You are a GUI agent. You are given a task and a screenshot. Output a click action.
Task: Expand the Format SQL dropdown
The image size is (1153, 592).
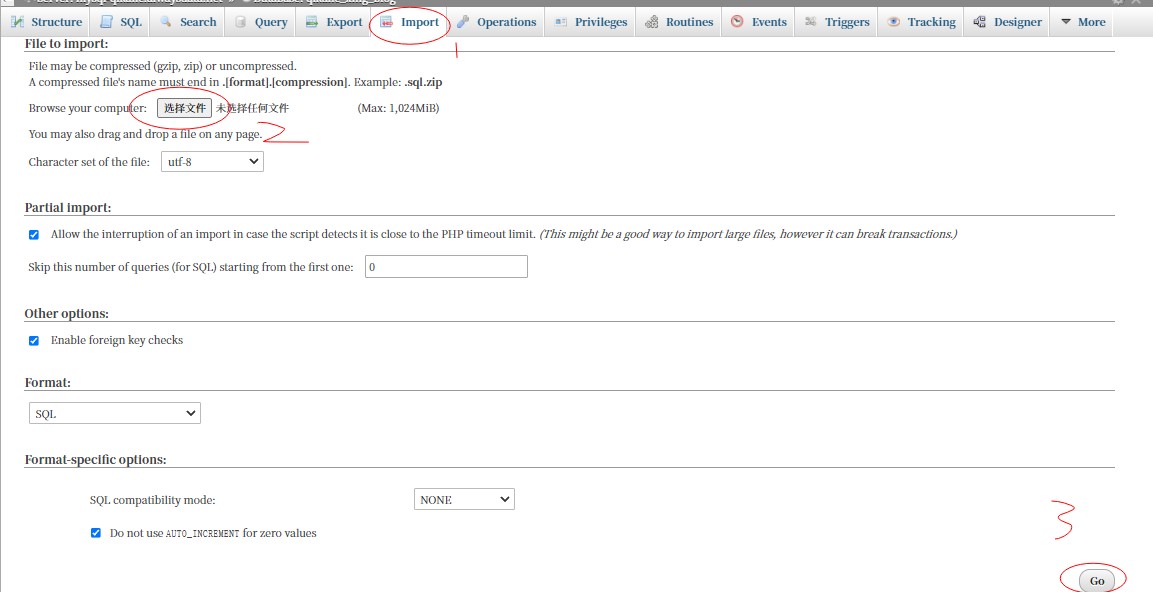[114, 413]
